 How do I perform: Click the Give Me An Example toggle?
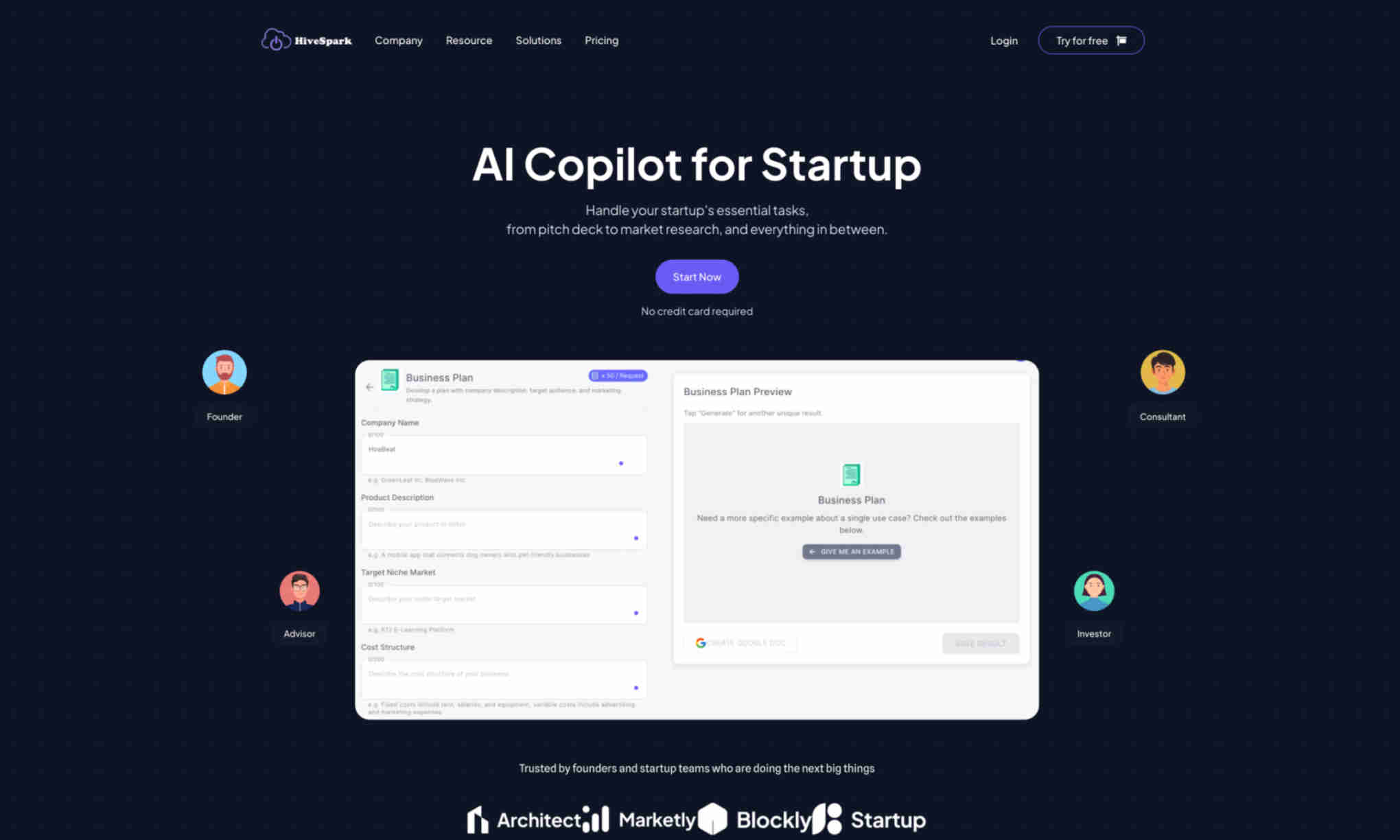click(x=851, y=551)
